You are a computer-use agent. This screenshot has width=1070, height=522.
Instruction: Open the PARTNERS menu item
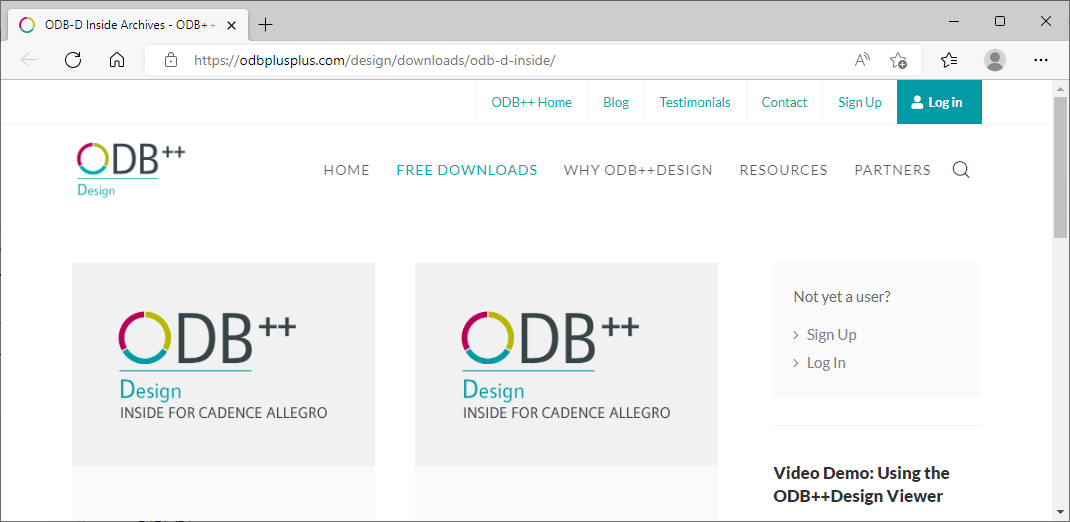[893, 170]
